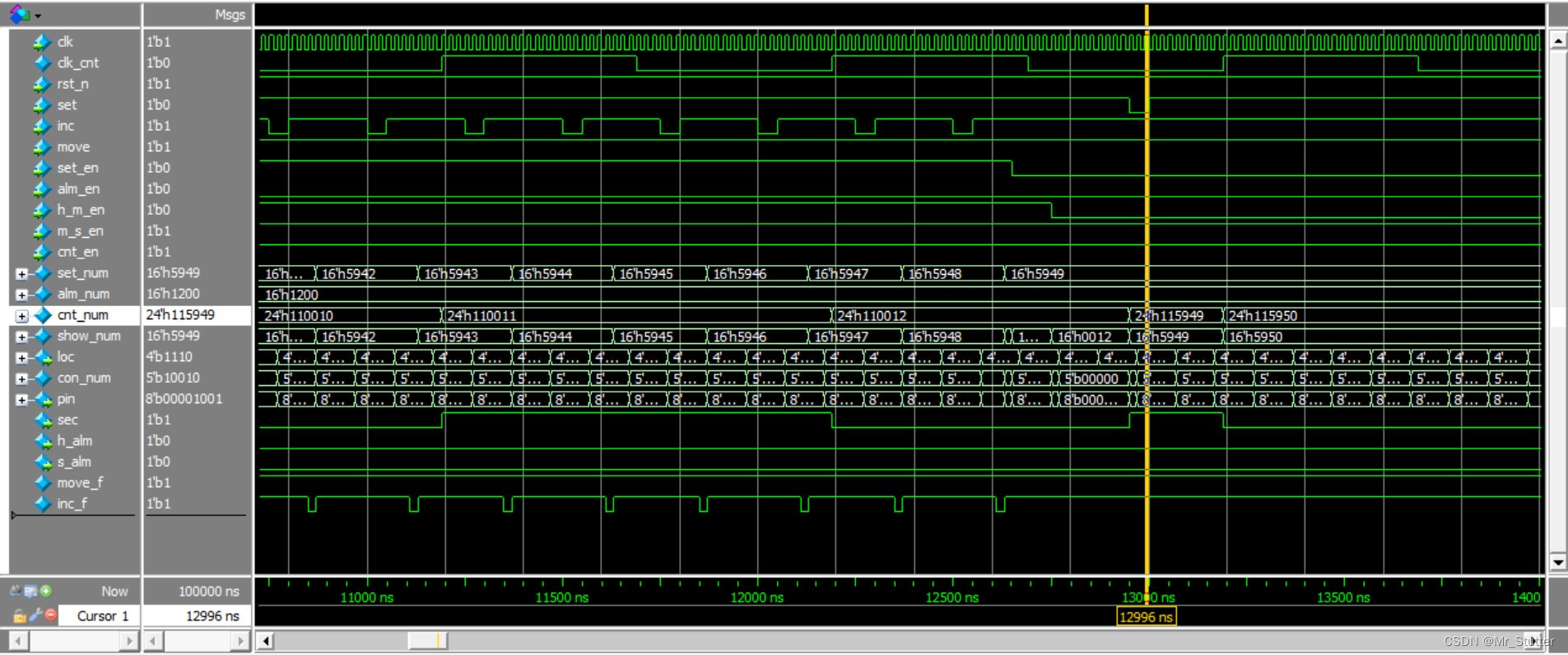Expand the loc bus
Screen dimensions: 1568x655
21,358
